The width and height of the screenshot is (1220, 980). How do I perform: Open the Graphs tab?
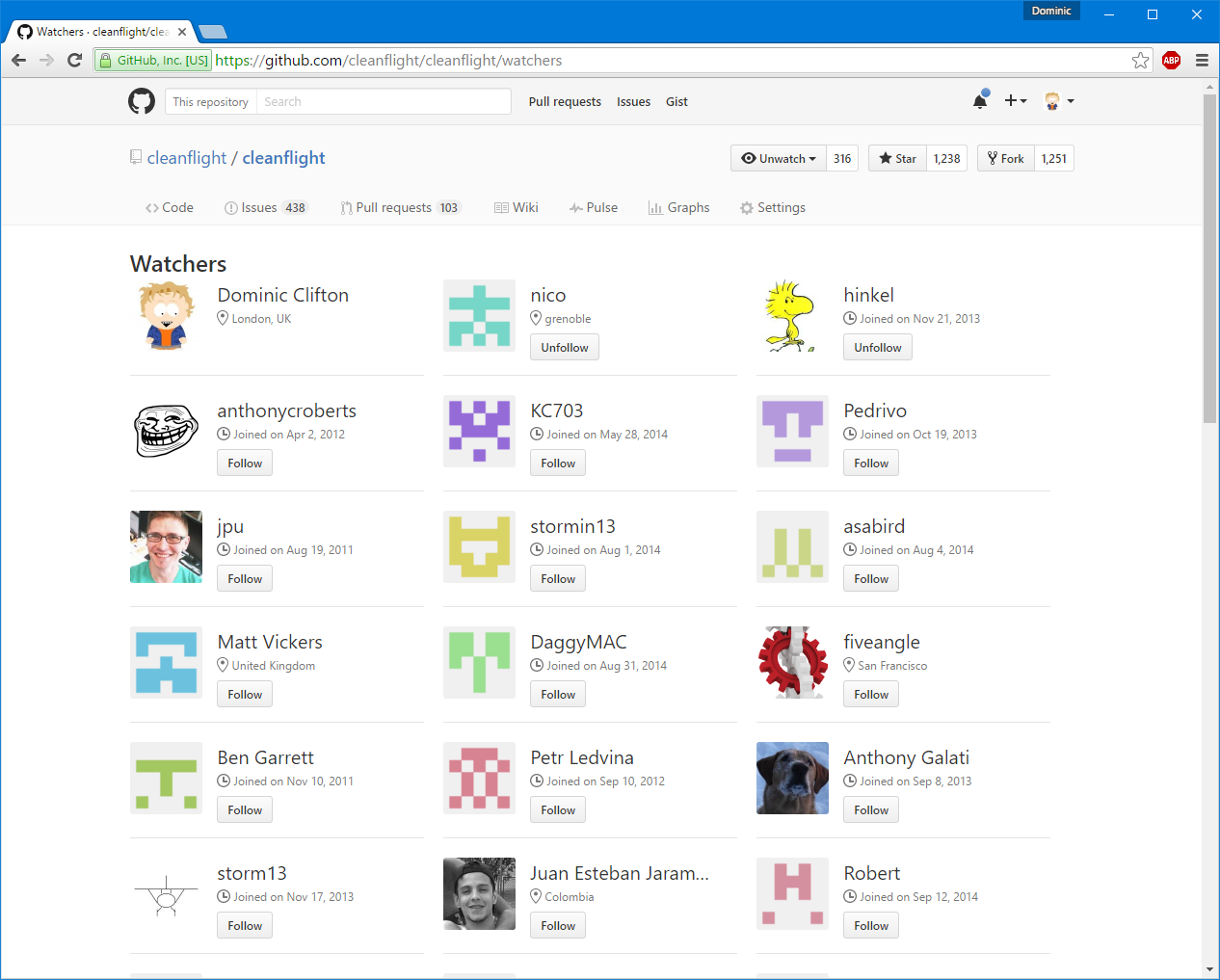coord(679,207)
